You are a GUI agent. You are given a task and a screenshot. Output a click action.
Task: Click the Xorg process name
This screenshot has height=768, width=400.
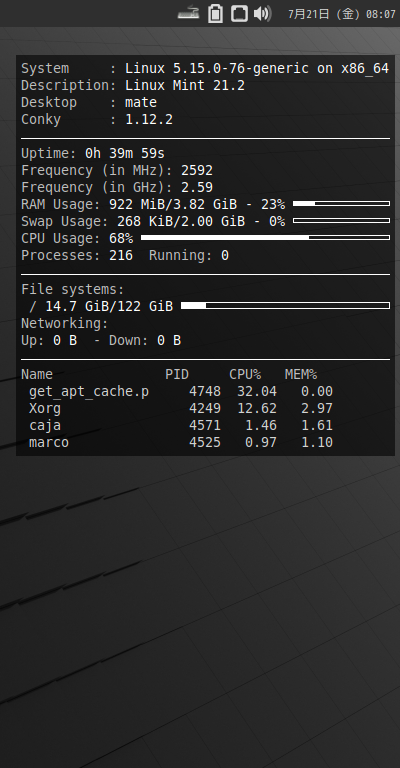click(45, 409)
